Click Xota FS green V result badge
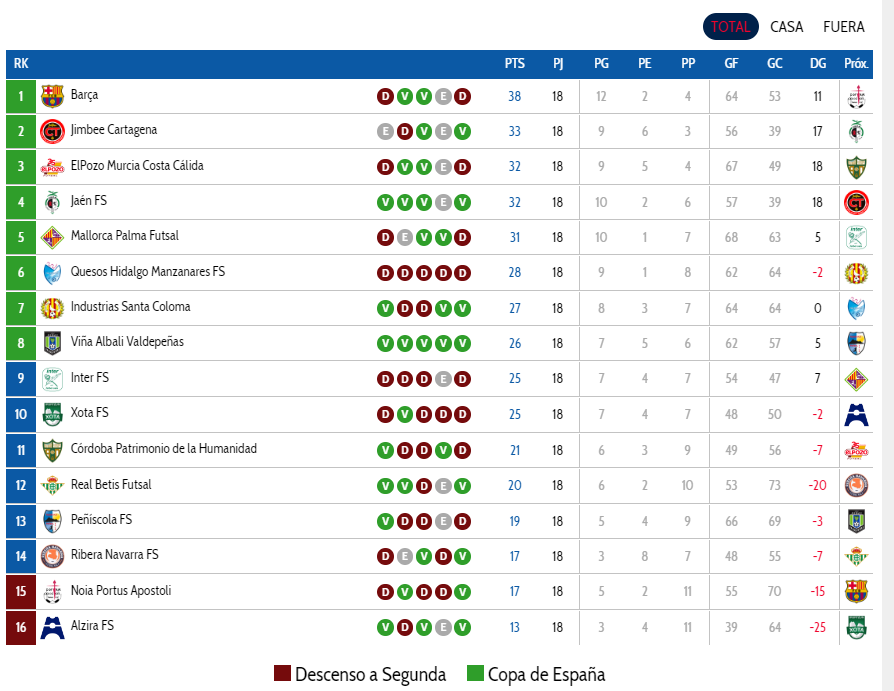The height and width of the screenshot is (691, 894). point(405,414)
